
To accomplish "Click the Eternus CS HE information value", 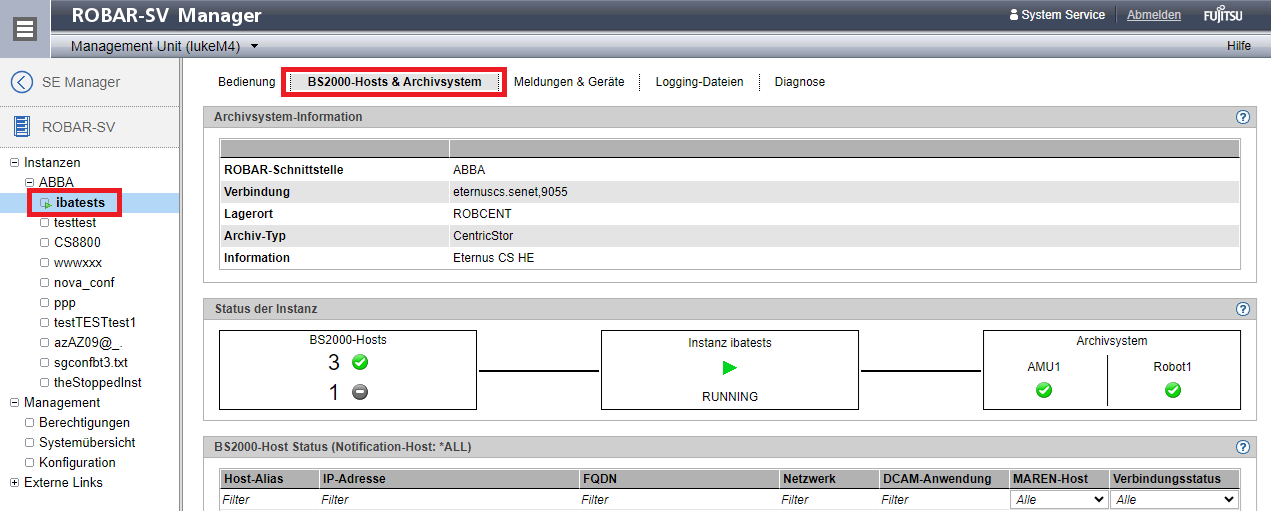I will click(x=493, y=258).
